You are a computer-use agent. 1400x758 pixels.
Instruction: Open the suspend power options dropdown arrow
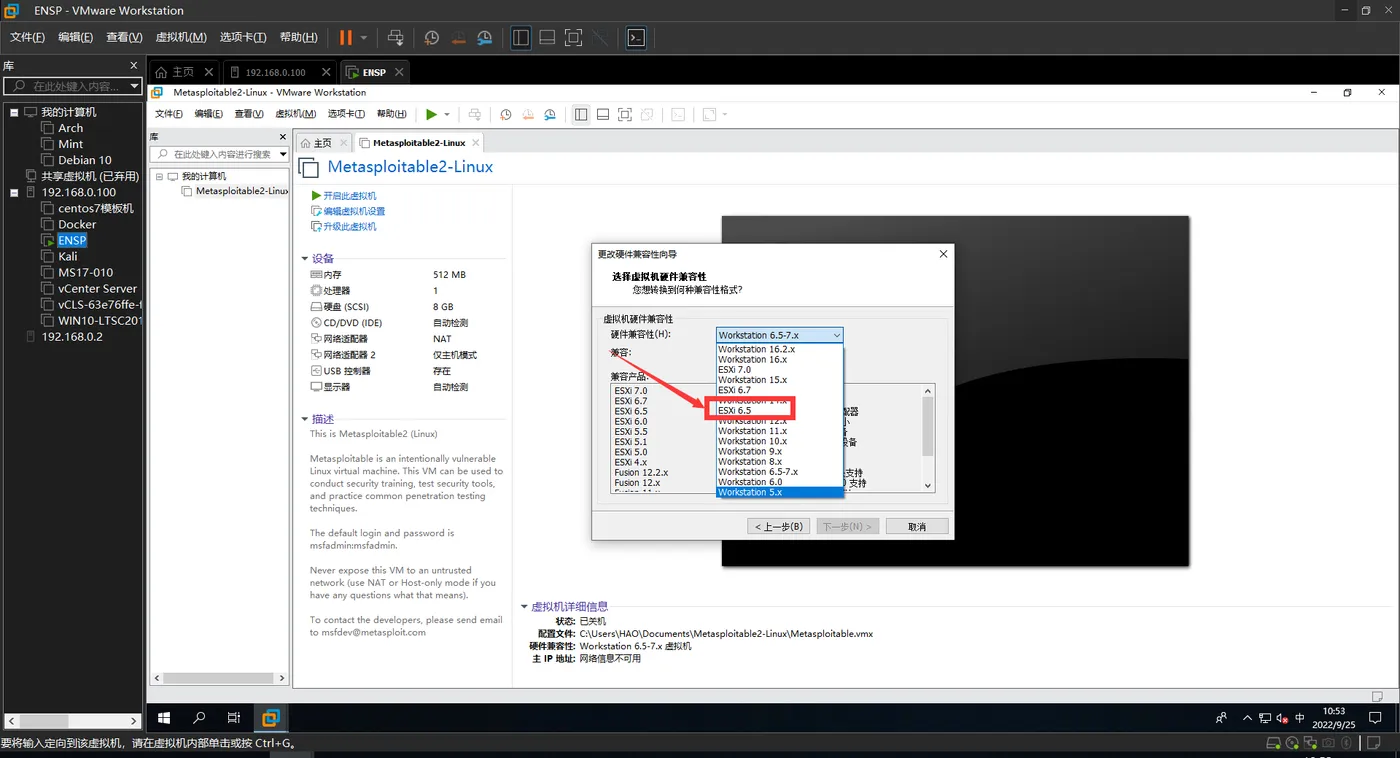click(364, 38)
